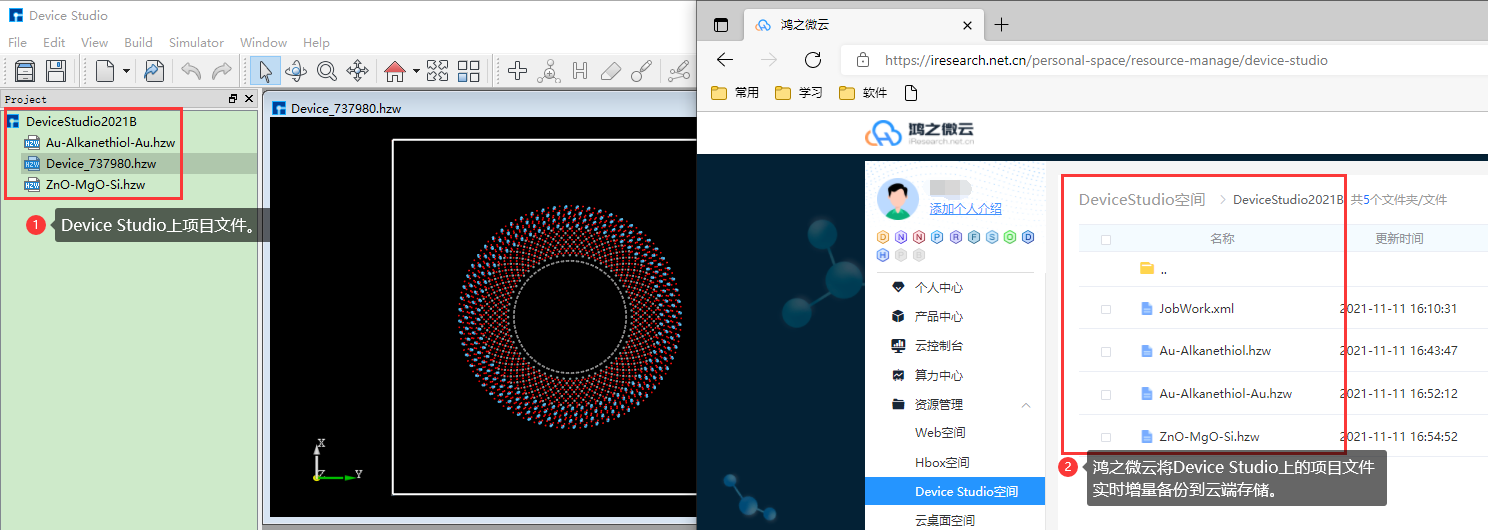Activate the zoom magnifier tool
The width and height of the screenshot is (1488, 530).
[x=327, y=70]
